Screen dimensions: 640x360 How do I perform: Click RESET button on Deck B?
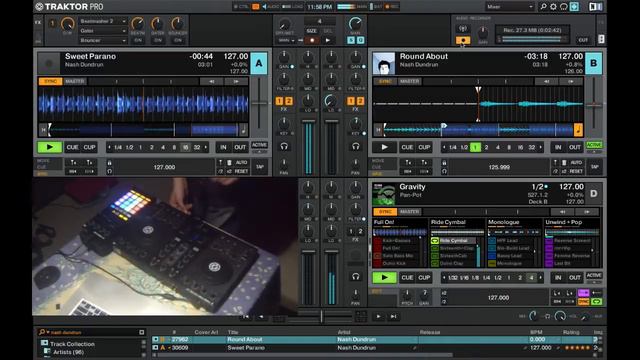pos(576,171)
